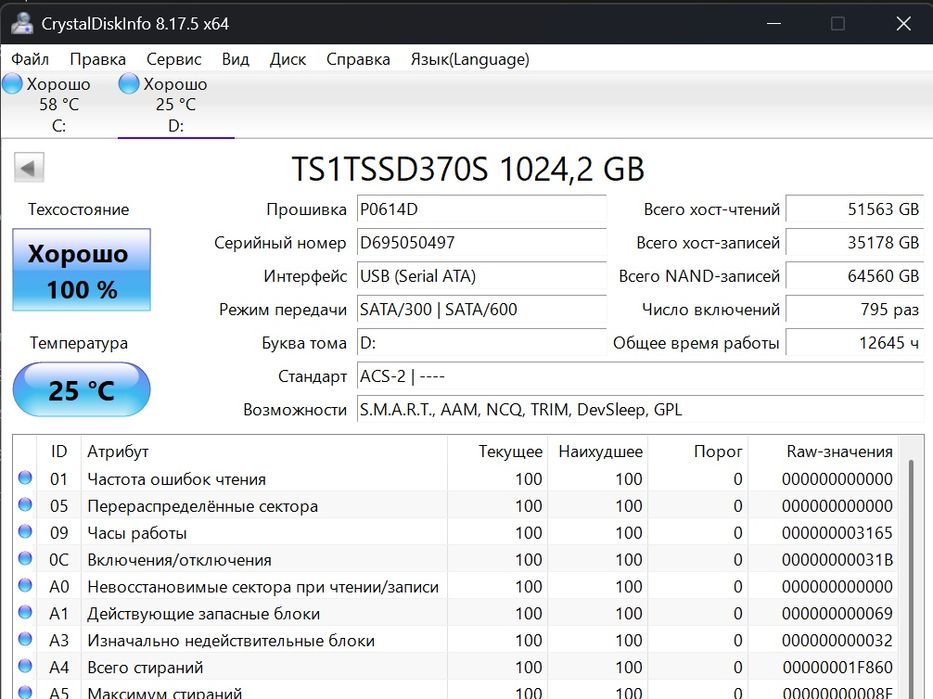The height and width of the screenshot is (699, 933).
Task: Select drive D: at 25 °C
Action: [176, 105]
